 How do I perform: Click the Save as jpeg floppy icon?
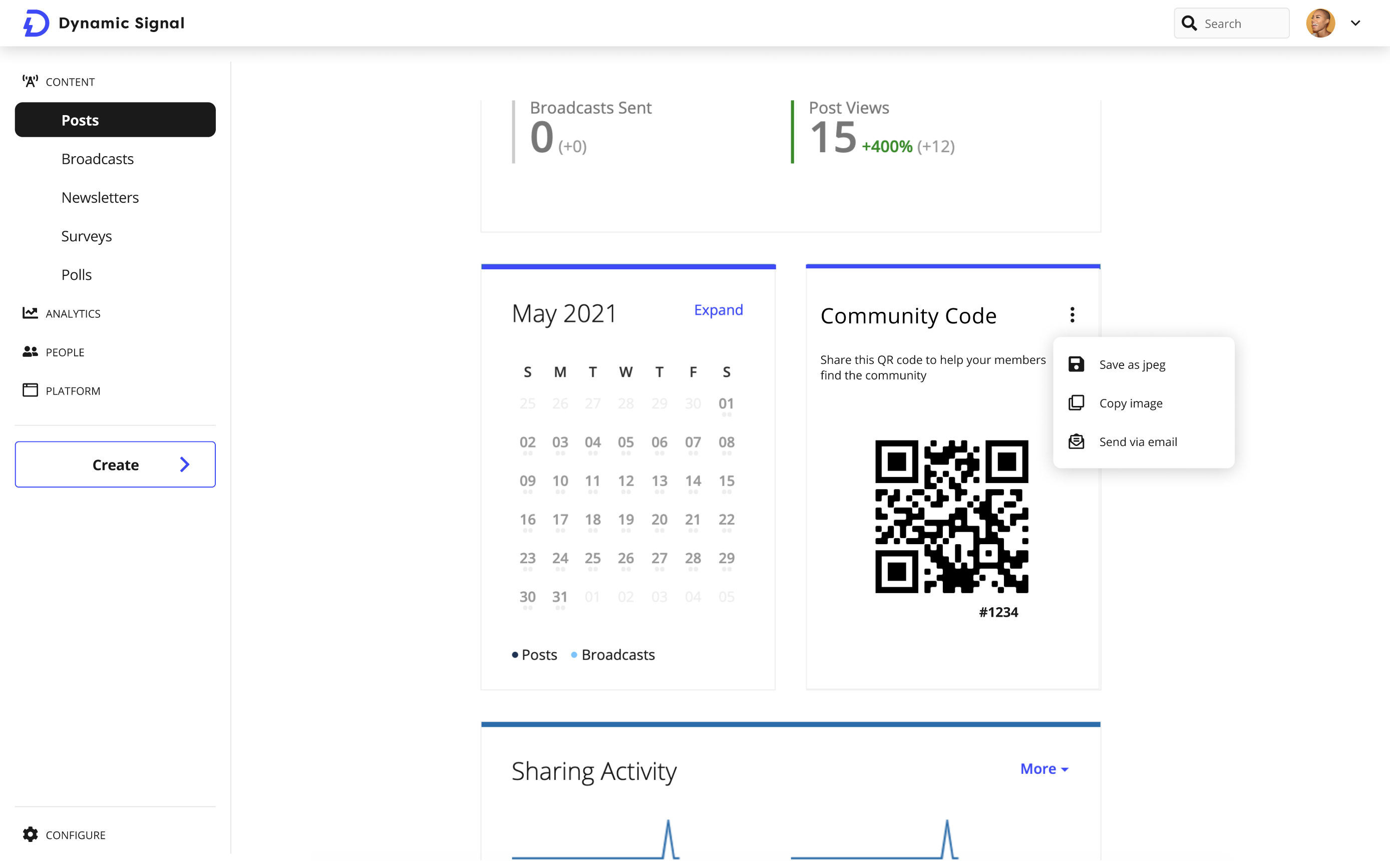(x=1076, y=364)
